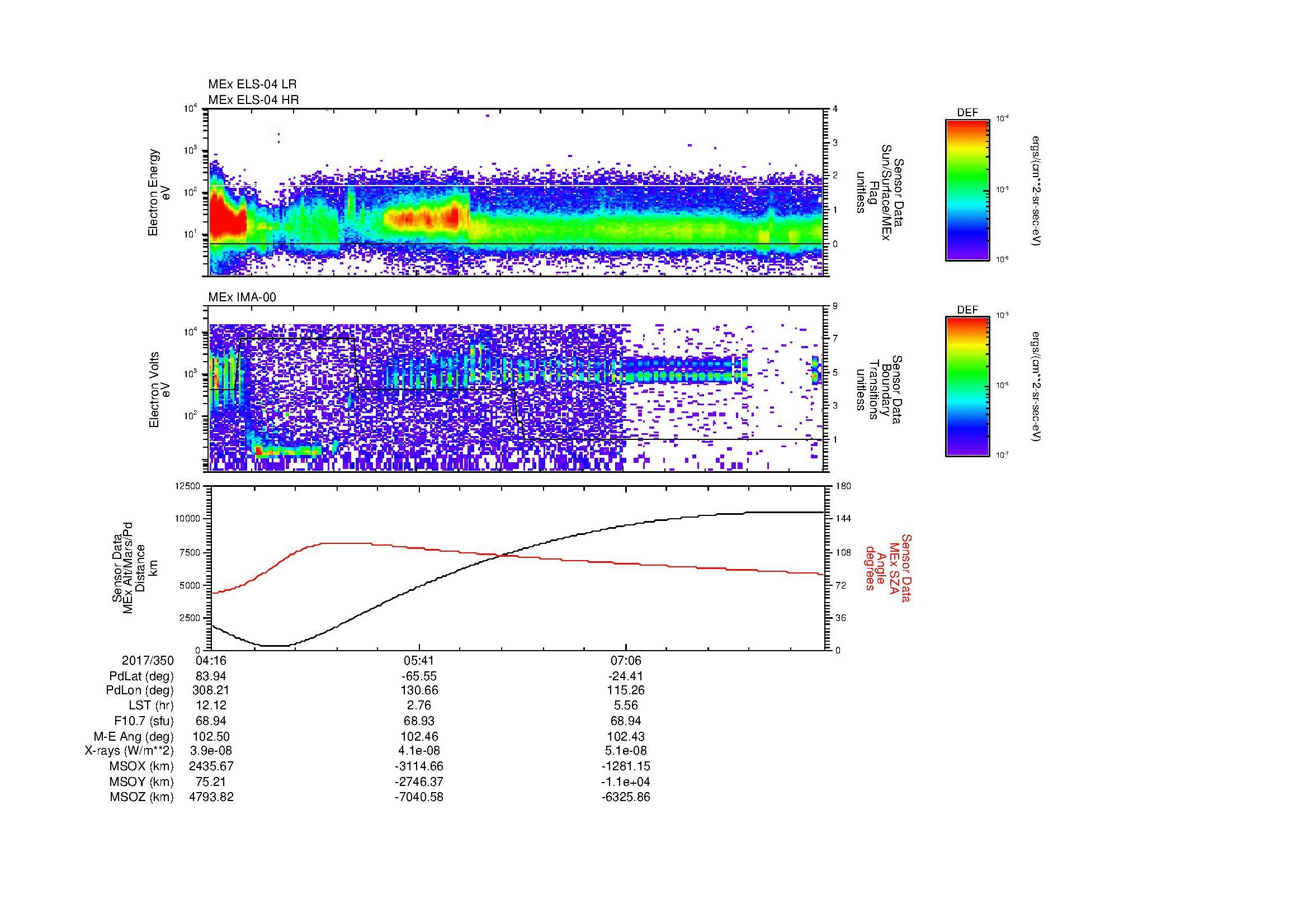Click the LST value '5.56'
This screenshot has height=924, width=1308.
626,705
